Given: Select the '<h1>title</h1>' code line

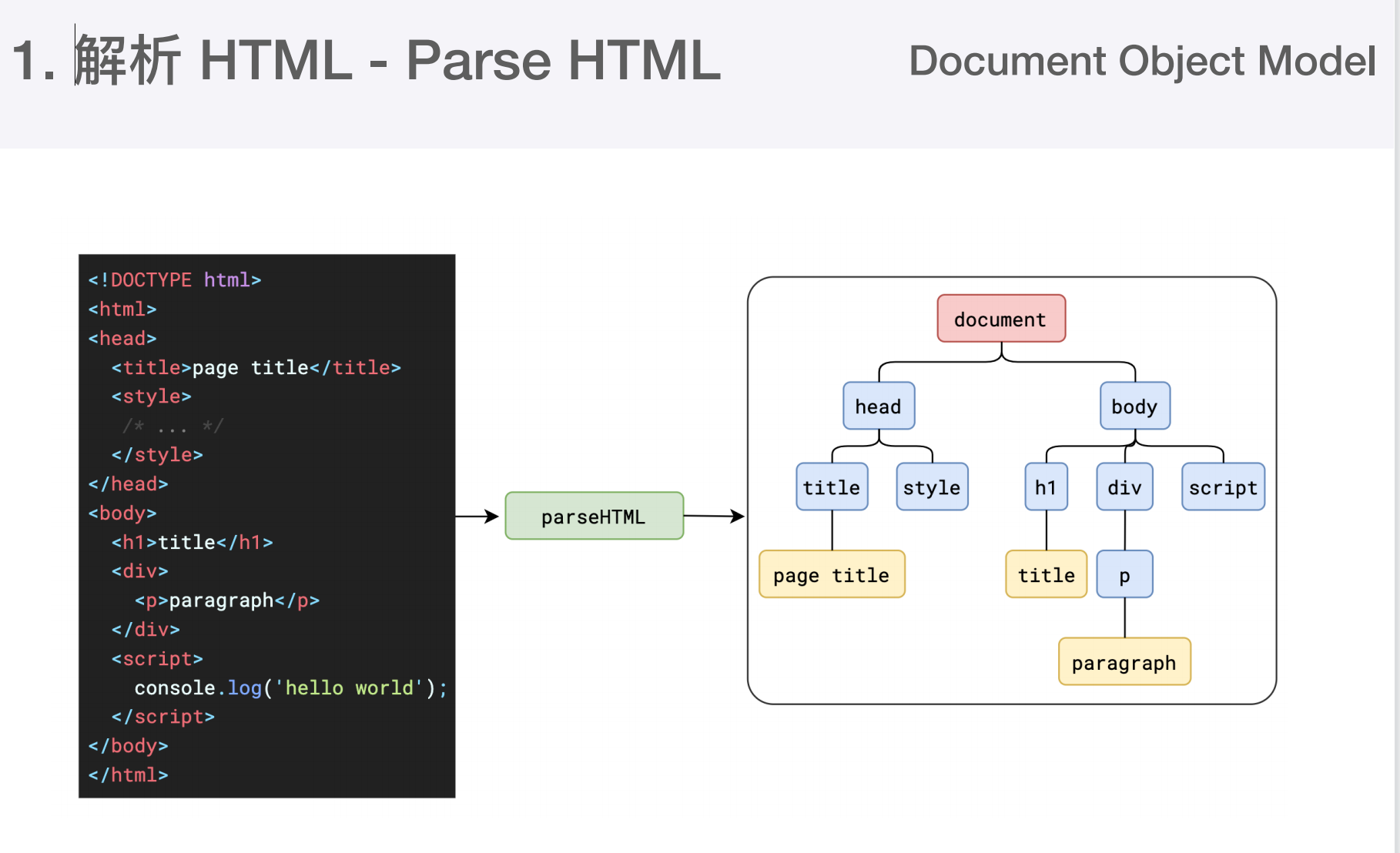Looking at the screenshot, I should click(193, 542).
